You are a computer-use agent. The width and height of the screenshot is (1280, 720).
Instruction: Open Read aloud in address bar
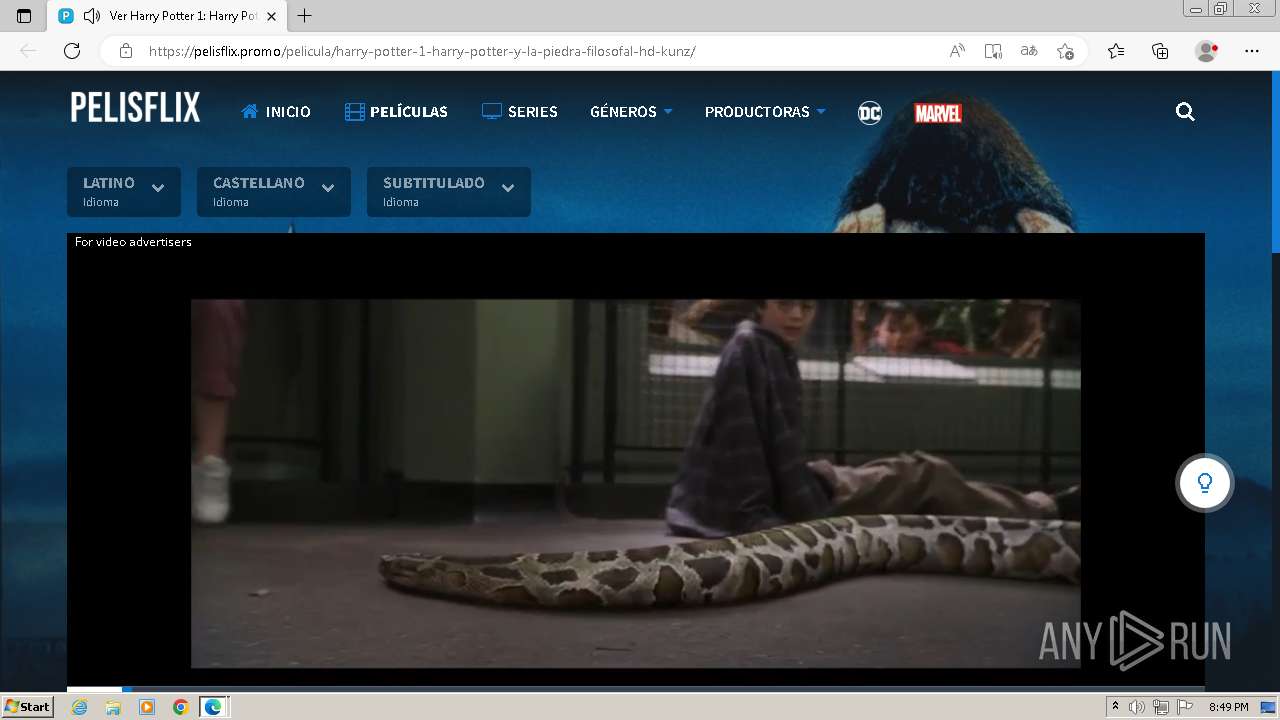[x=957, y=51]
